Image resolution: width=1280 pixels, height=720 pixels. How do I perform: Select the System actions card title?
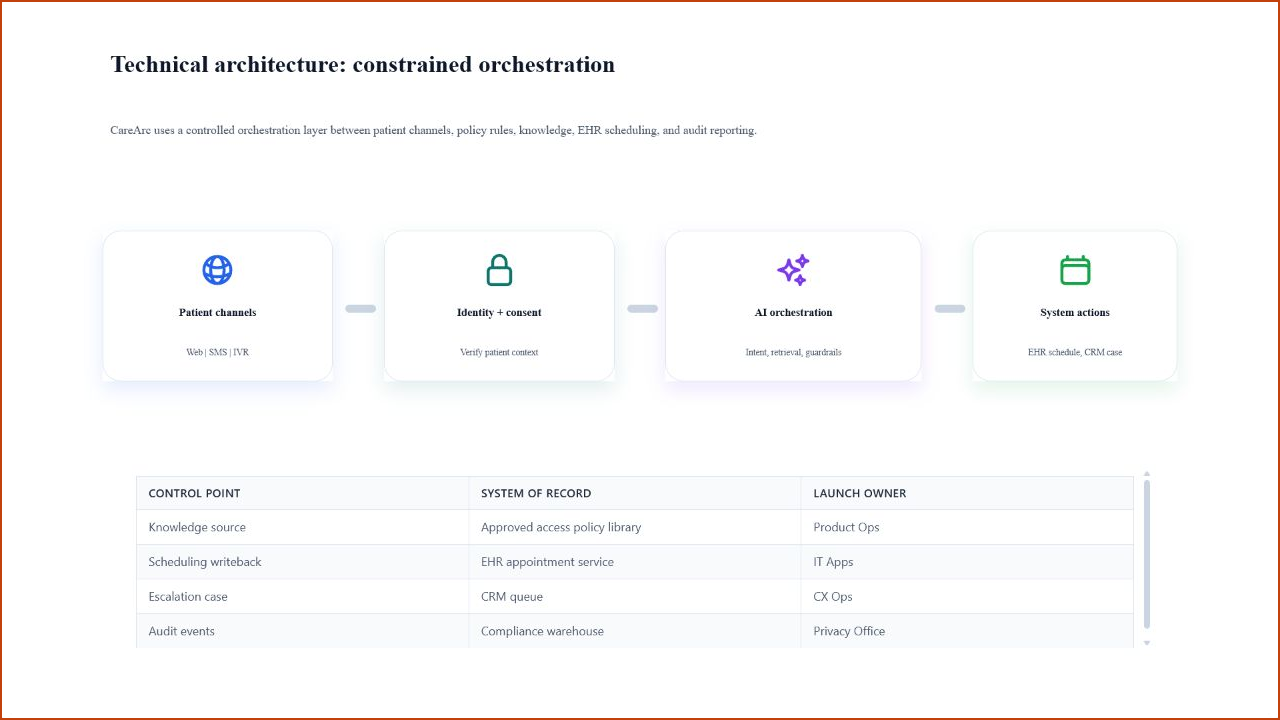click(1075, 313)
